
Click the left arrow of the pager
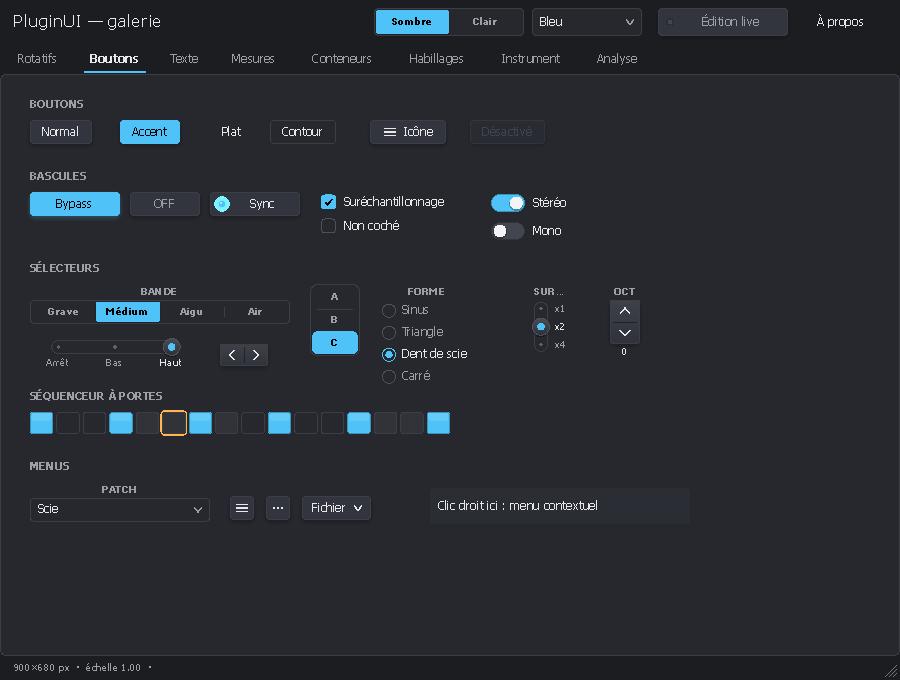[x=232, y=355]
